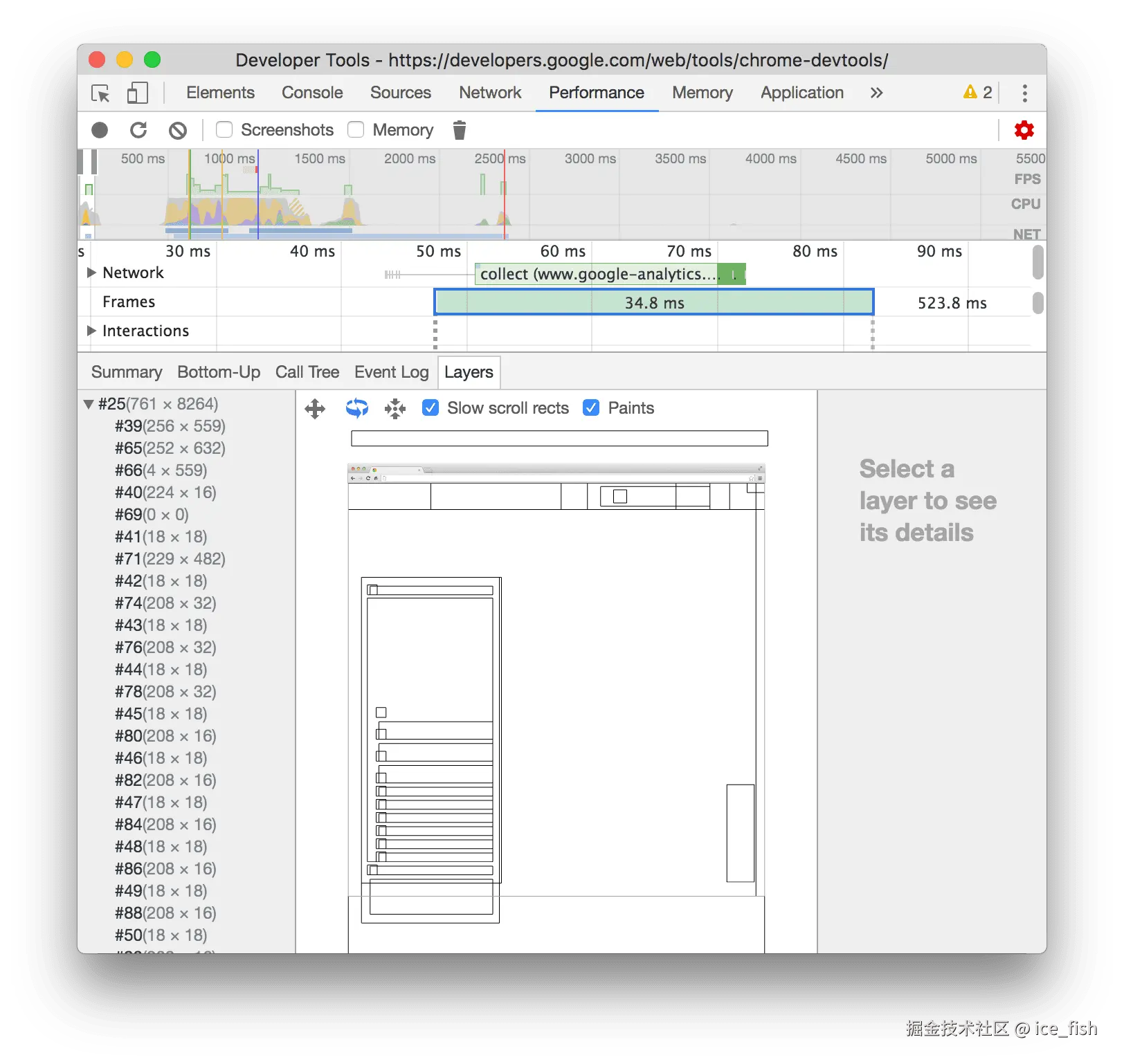Open the Console tab
The image size is (1124, 1064).
312,93
